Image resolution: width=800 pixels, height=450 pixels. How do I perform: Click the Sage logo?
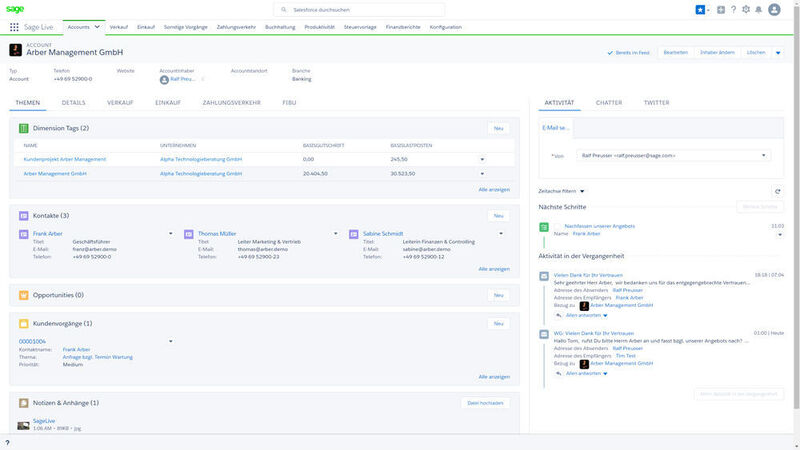pyautogui.click(x=15, y=9)
